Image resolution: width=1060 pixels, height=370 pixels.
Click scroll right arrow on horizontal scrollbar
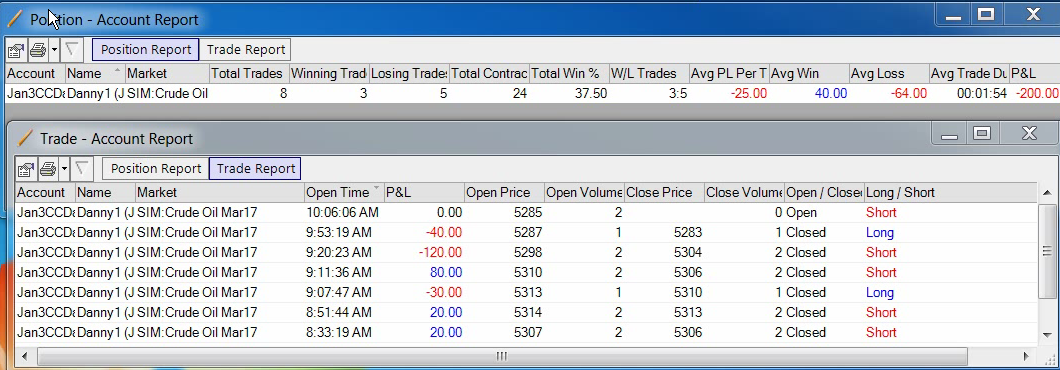coord(1026,356)
